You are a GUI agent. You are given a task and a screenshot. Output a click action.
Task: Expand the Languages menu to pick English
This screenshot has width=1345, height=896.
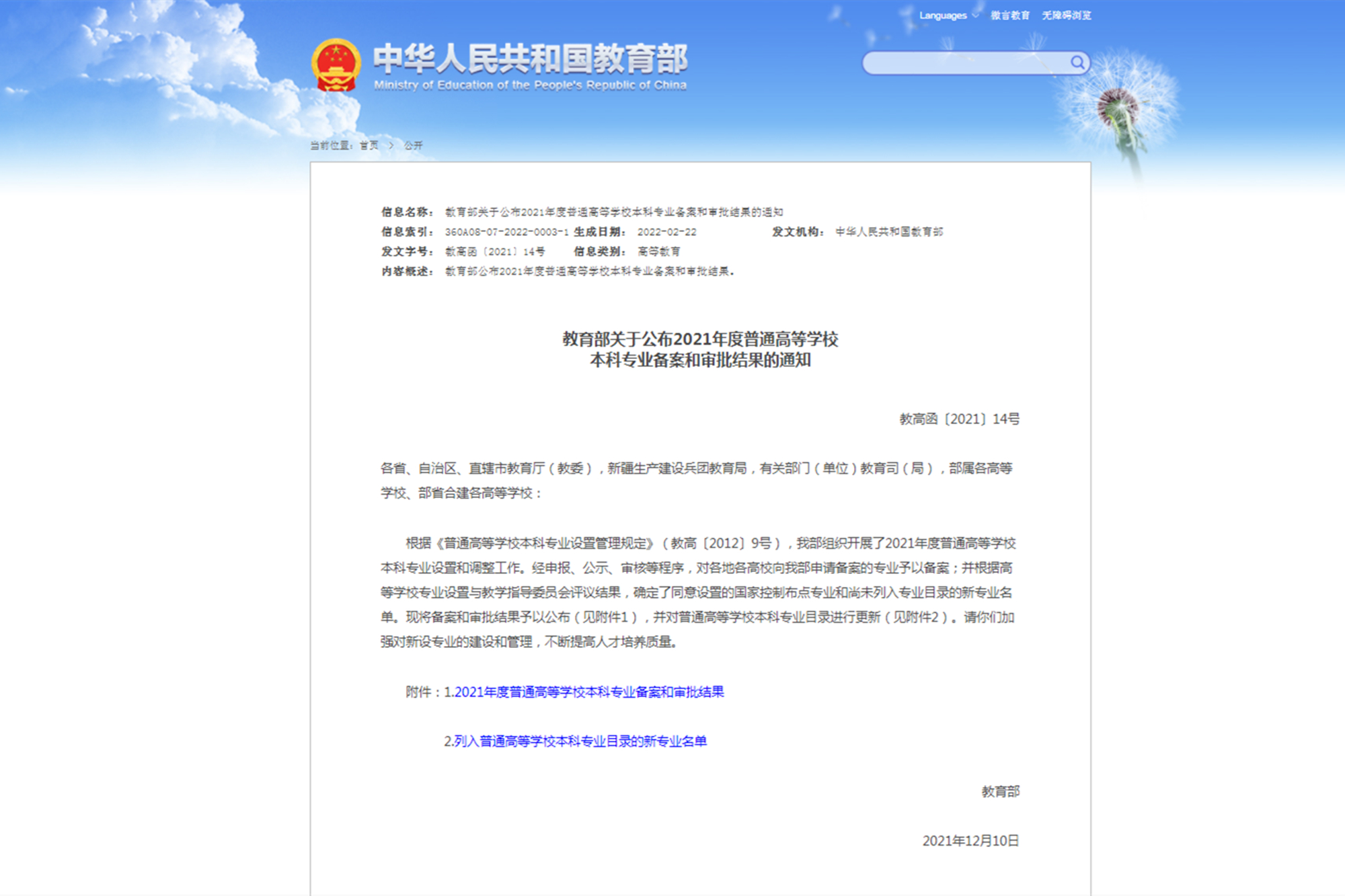[944, 15]
